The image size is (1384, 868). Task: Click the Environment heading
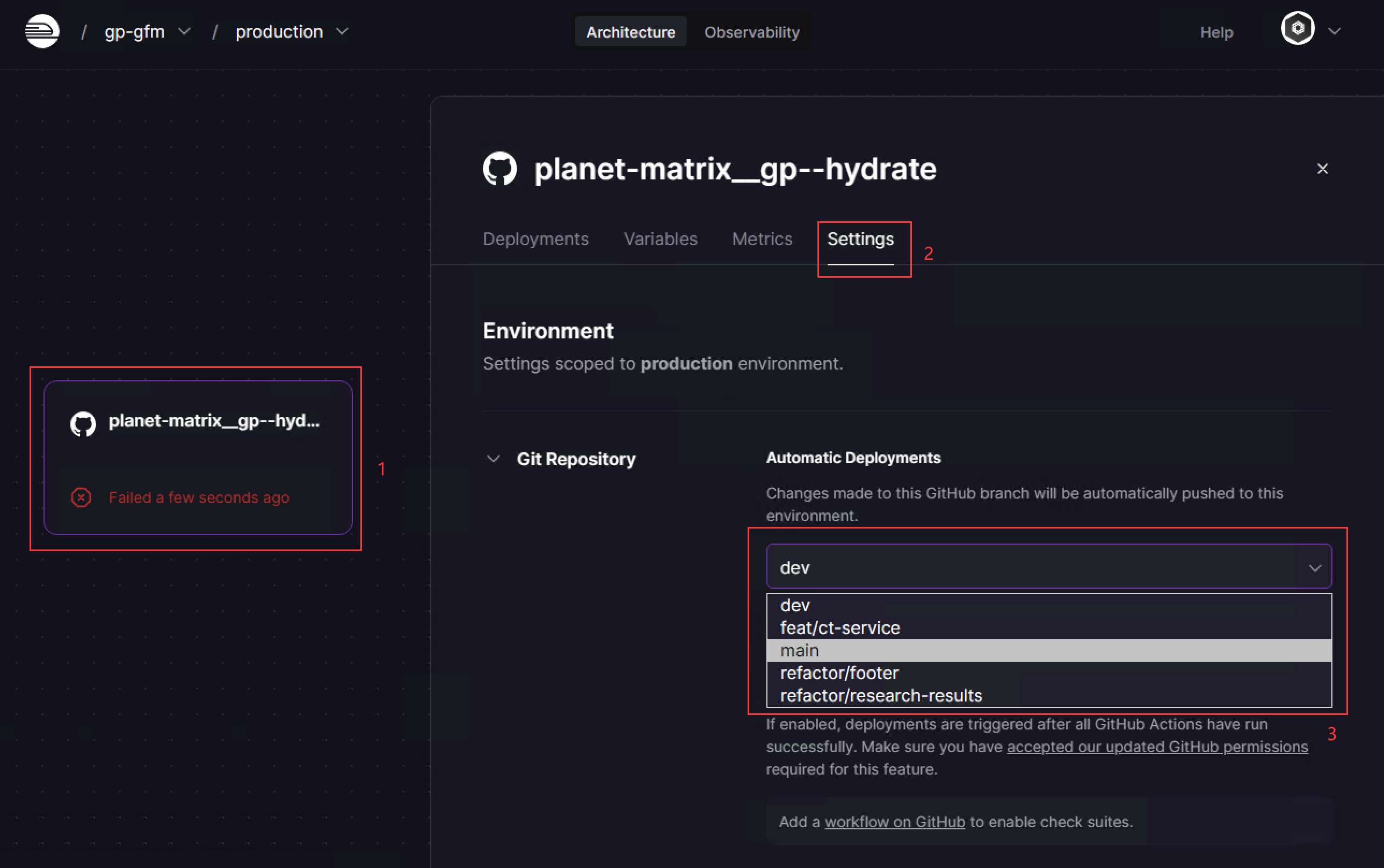coord(548,331)
